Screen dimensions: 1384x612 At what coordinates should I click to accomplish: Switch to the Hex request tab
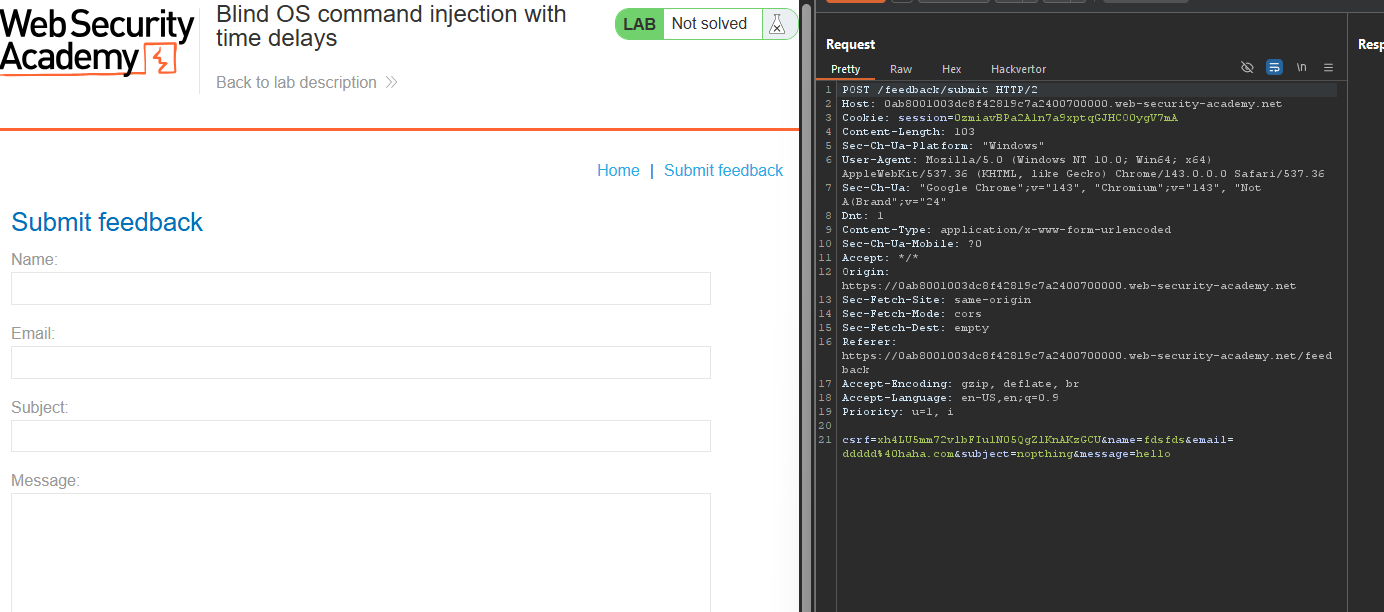pyautogui.click(x=951, y=69)
